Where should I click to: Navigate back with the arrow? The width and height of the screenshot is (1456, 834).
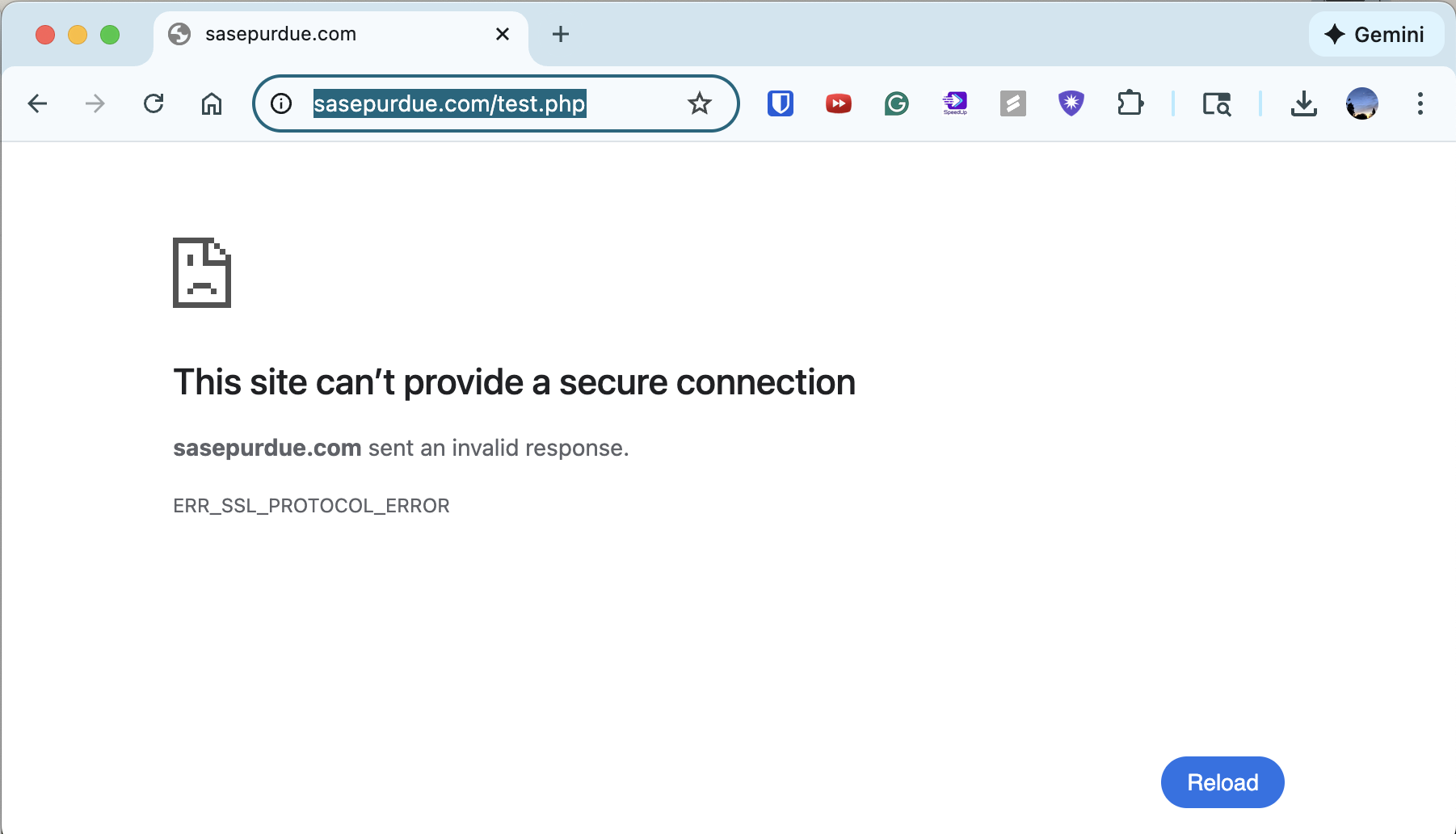point(37,103)
